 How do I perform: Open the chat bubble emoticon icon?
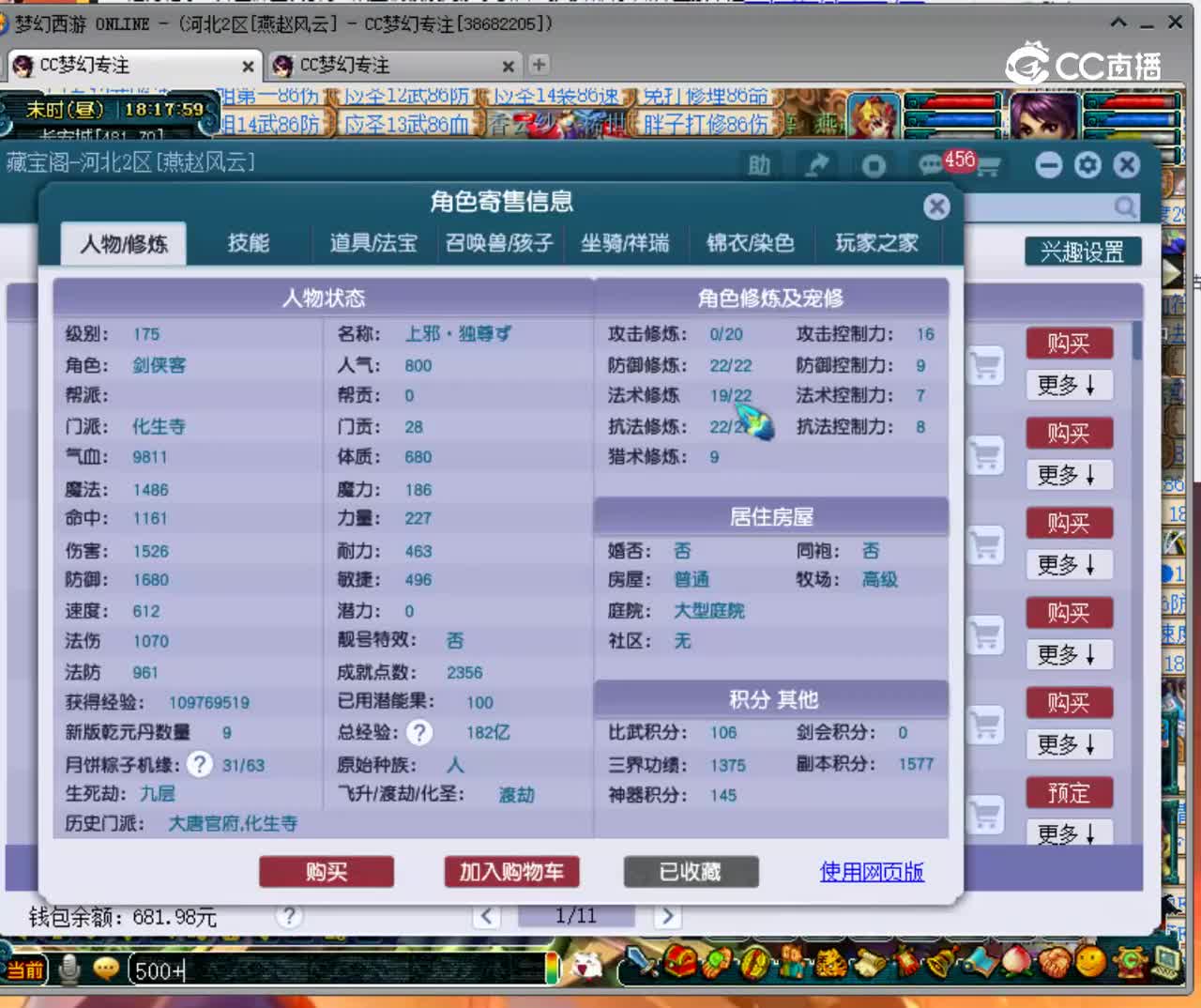pos(106,969)
